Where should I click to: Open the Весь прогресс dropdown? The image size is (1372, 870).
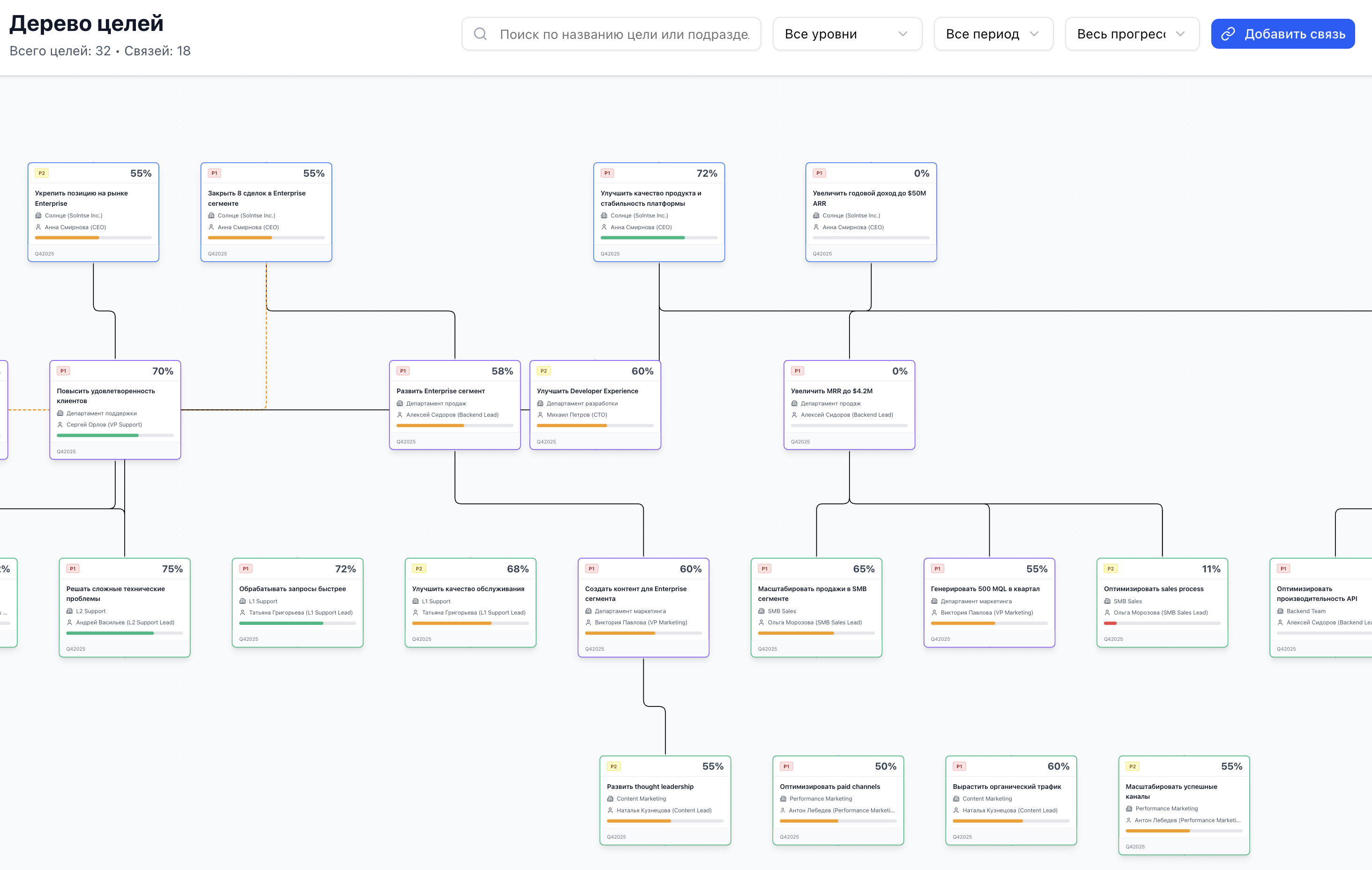pyautogui.click(x=1132, y=34)
